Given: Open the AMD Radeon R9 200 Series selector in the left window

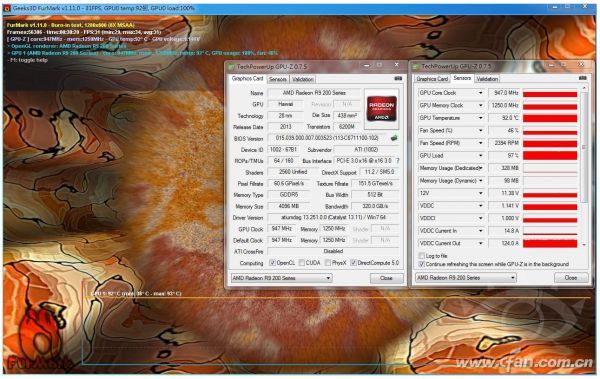Looking at the screenshot, I should pyautogui.click(x=281, y=278).
